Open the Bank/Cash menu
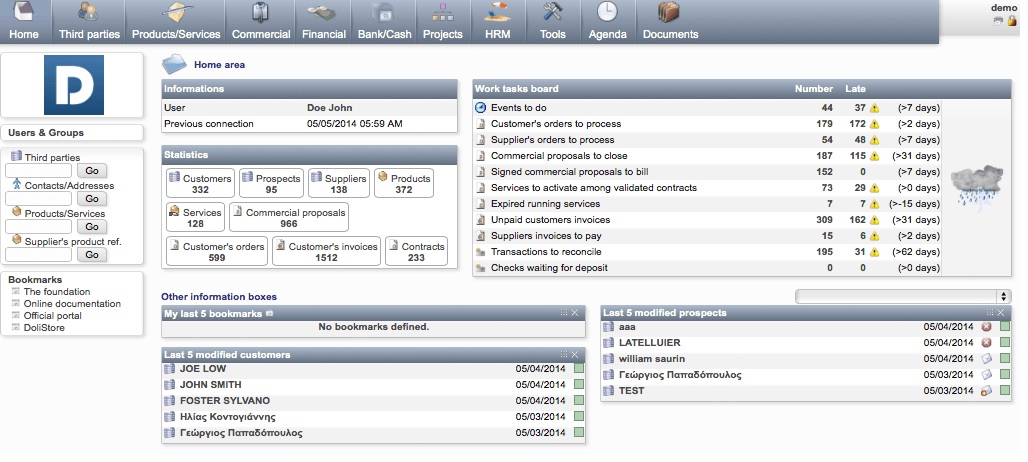The width and height of the screenshot is (1028, 462). [384, 22]
